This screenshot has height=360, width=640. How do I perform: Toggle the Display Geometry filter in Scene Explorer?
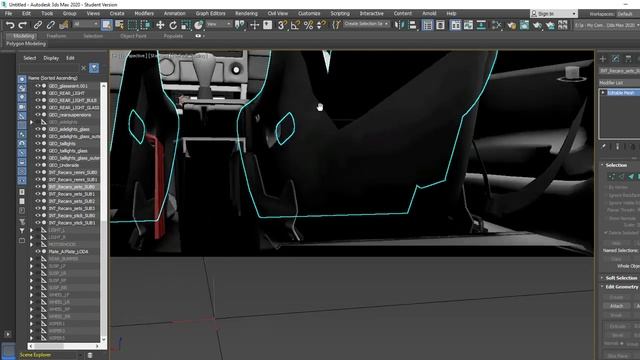coord(22,79)
